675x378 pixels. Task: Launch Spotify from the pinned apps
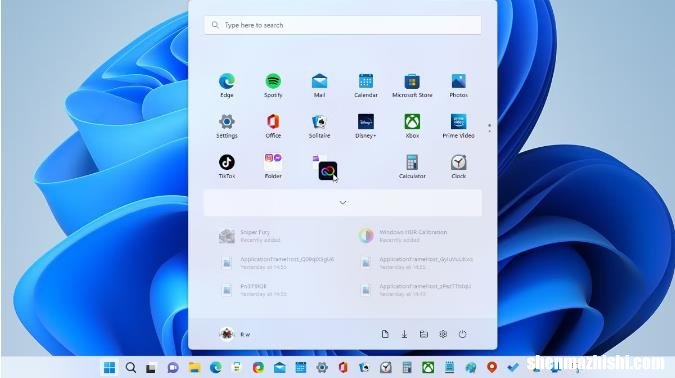click(x=273, y=85)
